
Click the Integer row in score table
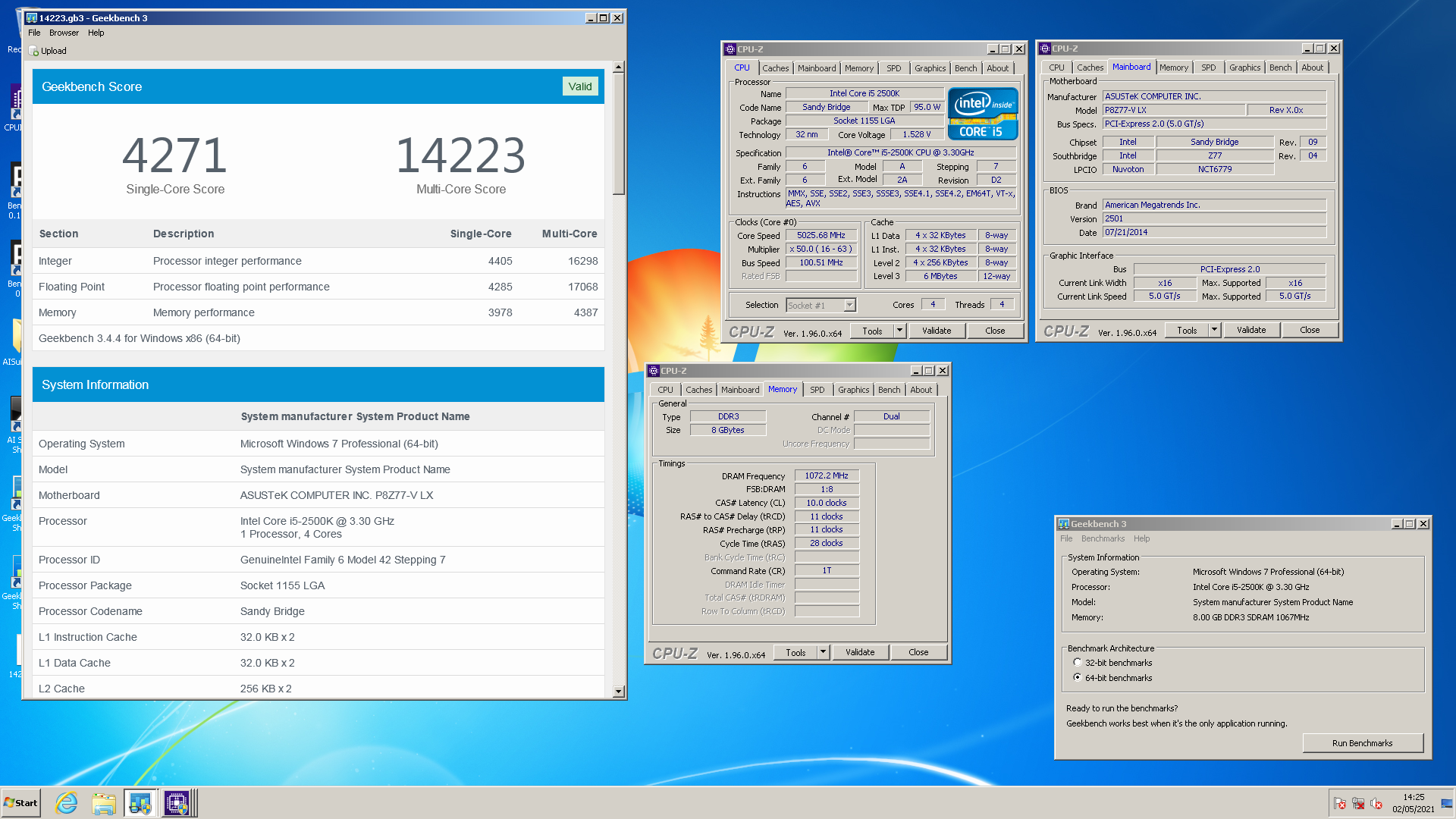(318, 261)
